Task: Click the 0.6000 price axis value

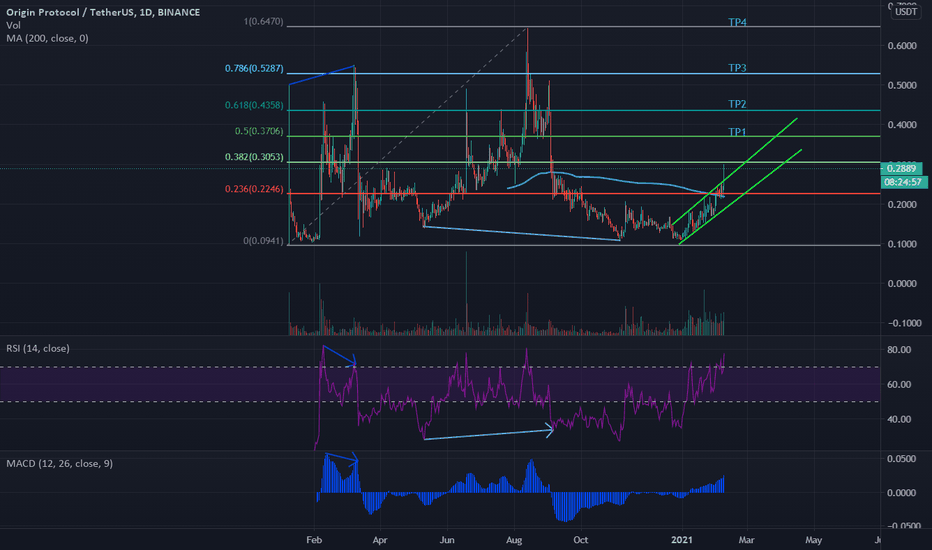Action: point(902,46)
